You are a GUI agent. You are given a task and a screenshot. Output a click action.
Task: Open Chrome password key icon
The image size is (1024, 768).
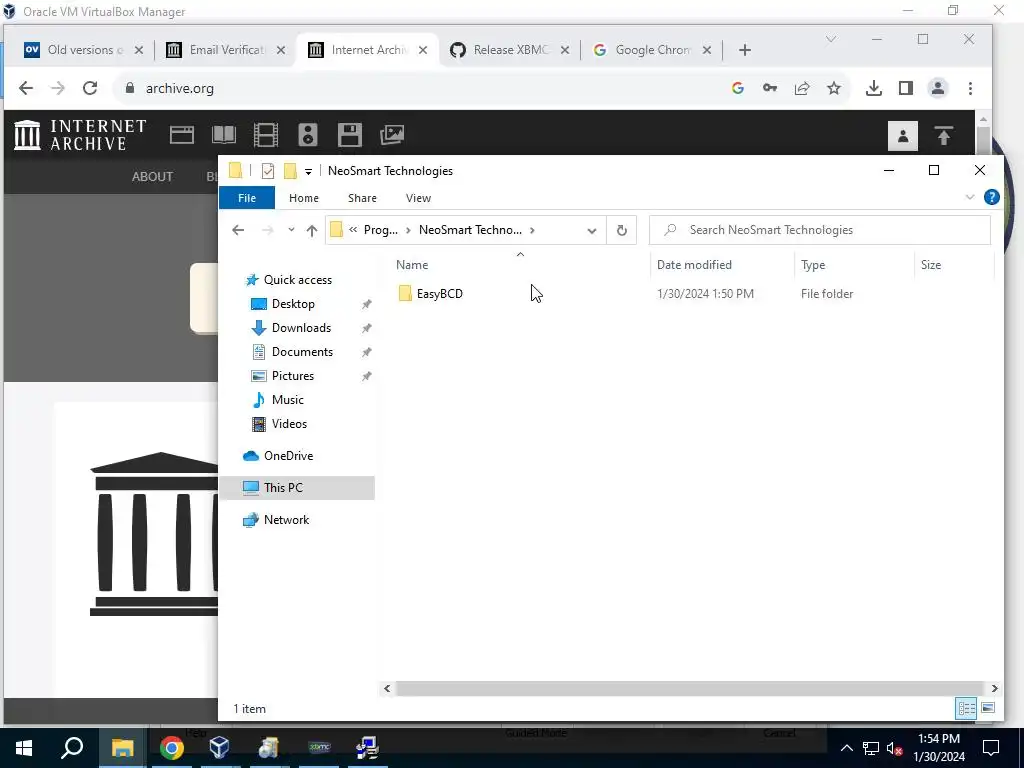770,88
